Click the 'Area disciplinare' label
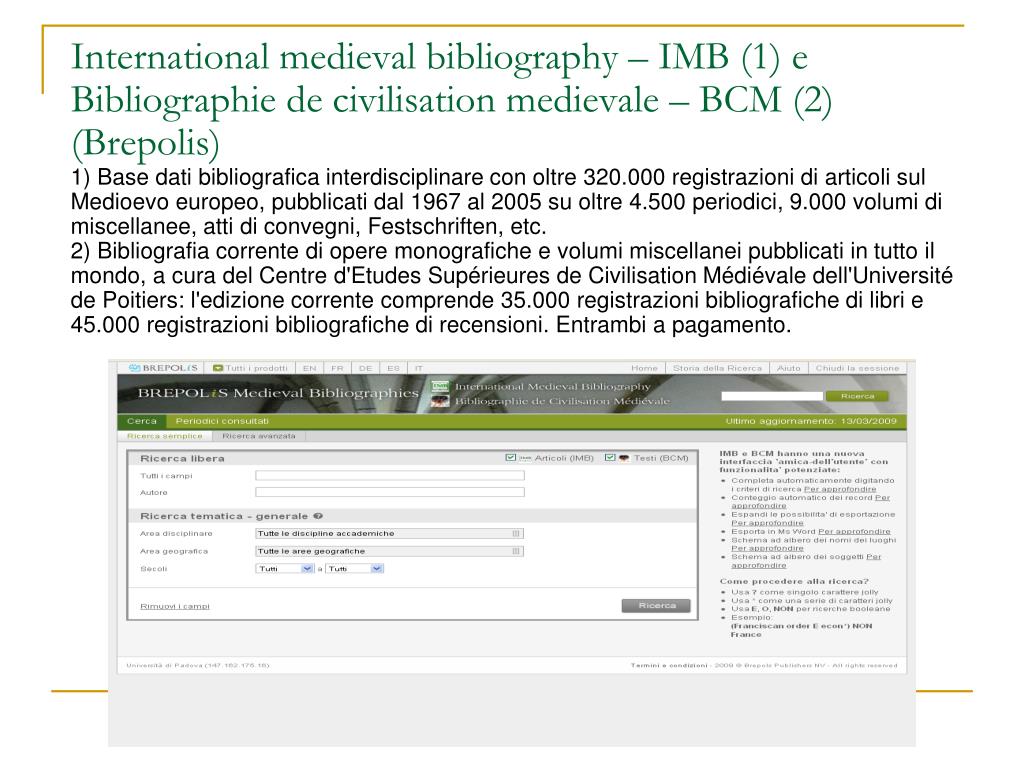The height and width of the screenshot is (768, 1024). [176, 534]
